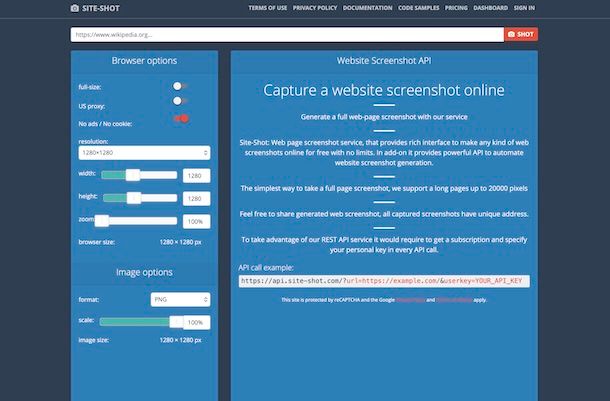Click the Image options heading

tap(144, 272)
